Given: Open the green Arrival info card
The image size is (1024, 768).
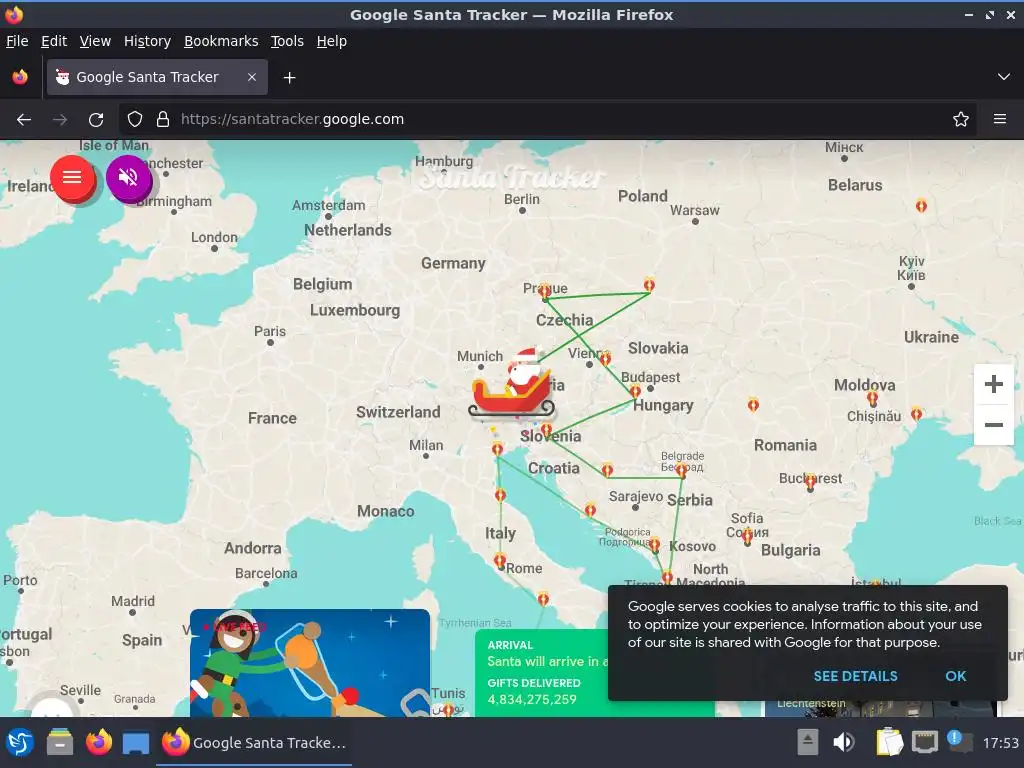Looking at the screenshot, I should (x=541, y=673).
